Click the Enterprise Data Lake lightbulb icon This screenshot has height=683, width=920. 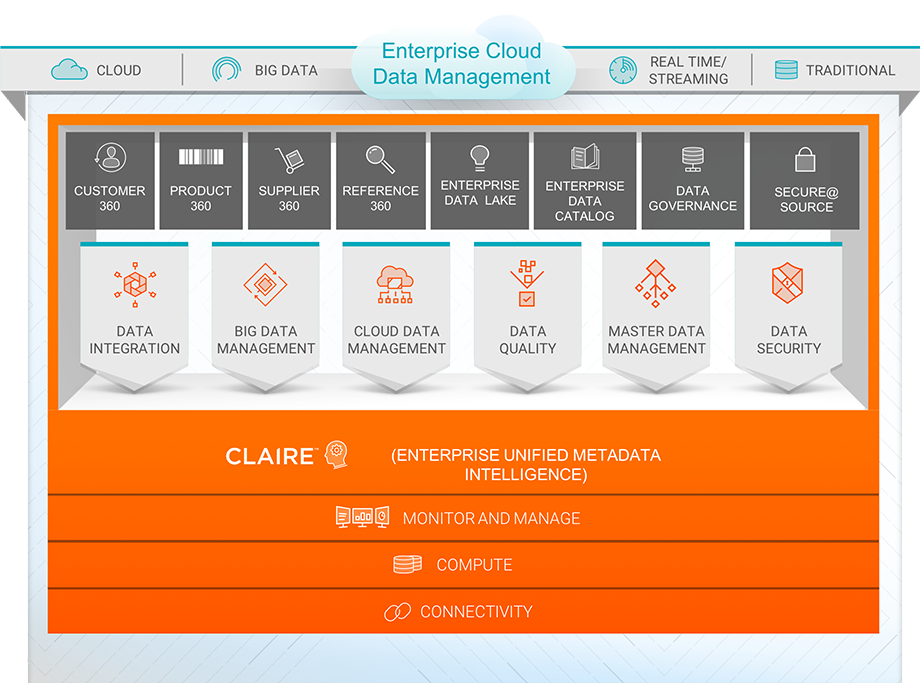[x=479, y=158]
